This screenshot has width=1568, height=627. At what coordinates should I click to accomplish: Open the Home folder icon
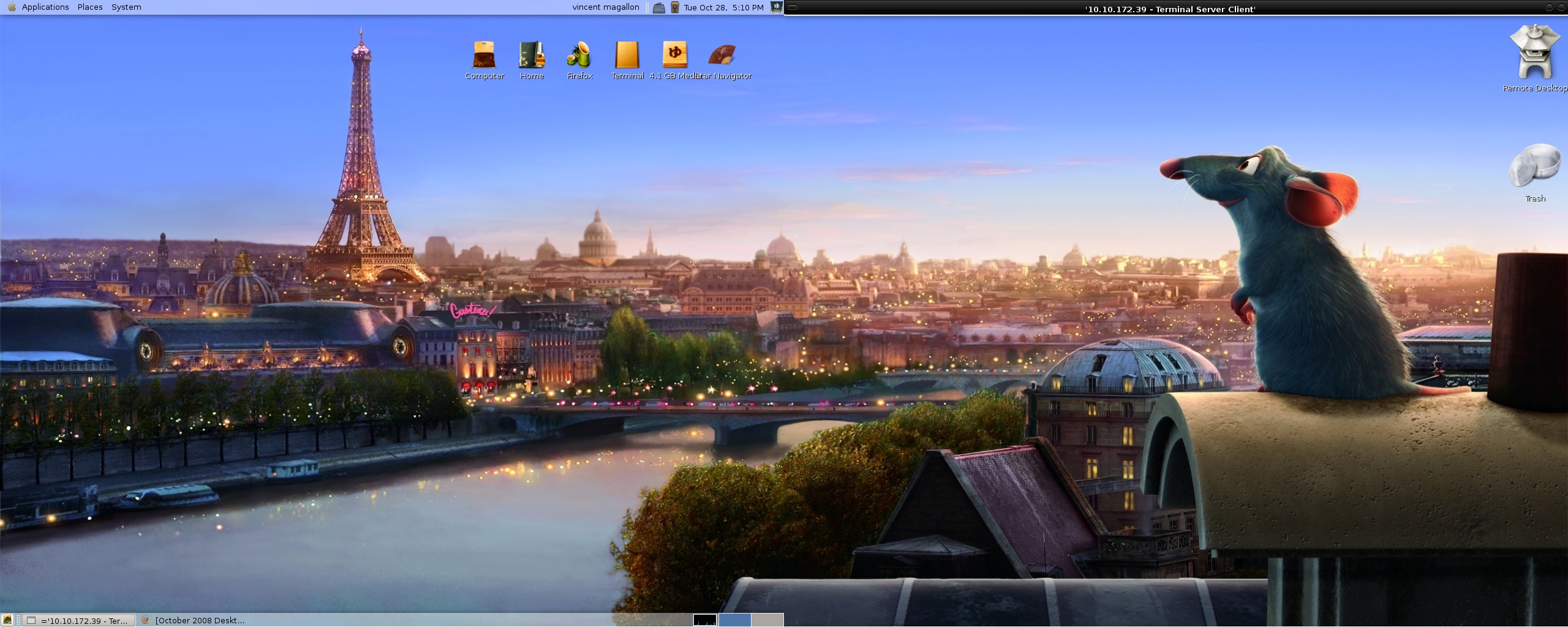532,59
